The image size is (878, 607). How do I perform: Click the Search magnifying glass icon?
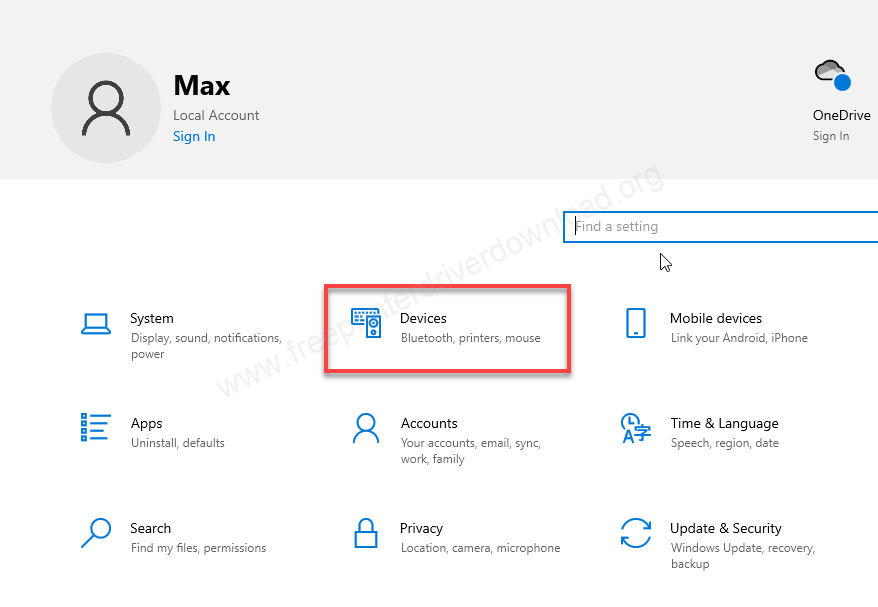pos(96,533)
